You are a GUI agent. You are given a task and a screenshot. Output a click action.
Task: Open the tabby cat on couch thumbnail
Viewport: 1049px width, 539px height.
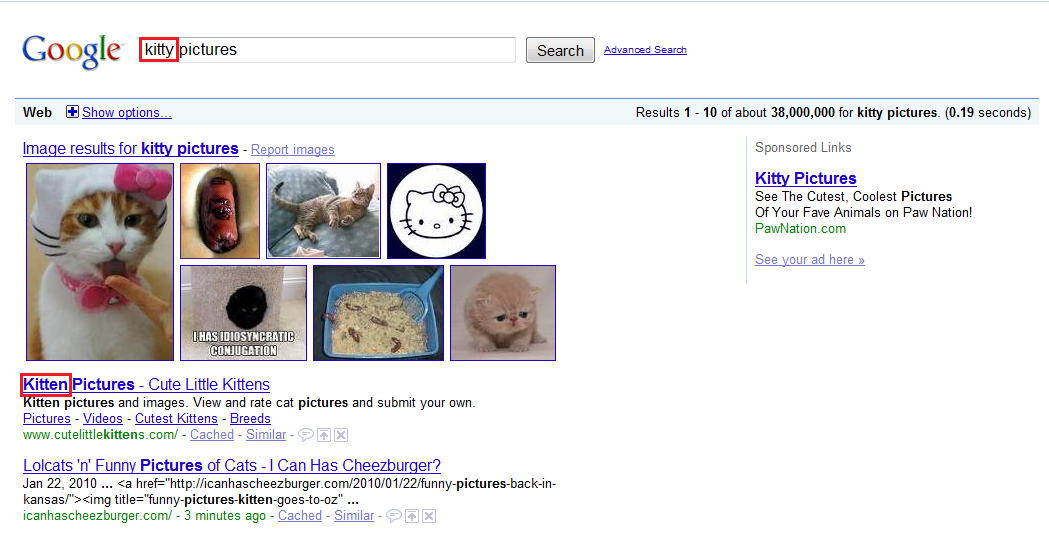tap(323, 211)
